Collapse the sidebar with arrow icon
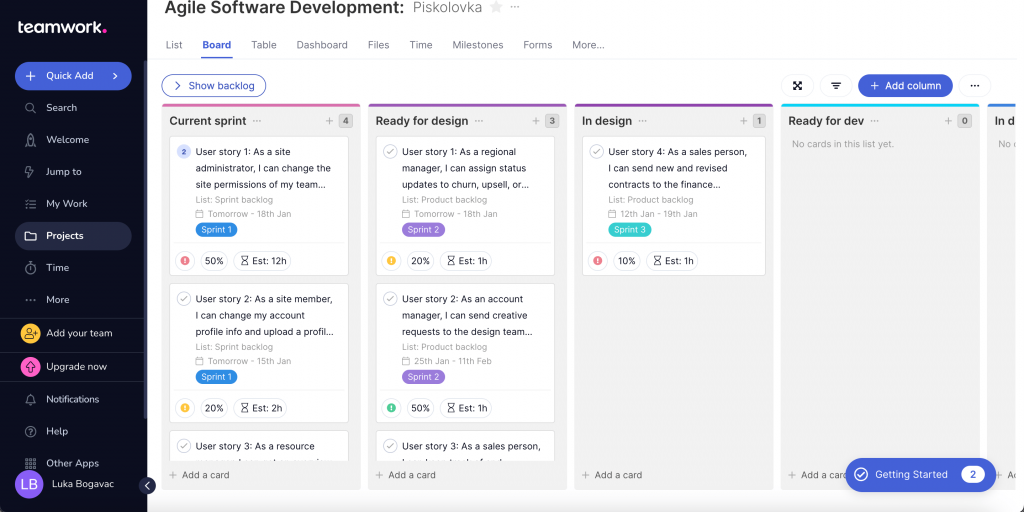The image size is (1024, 512). [148, 486]
